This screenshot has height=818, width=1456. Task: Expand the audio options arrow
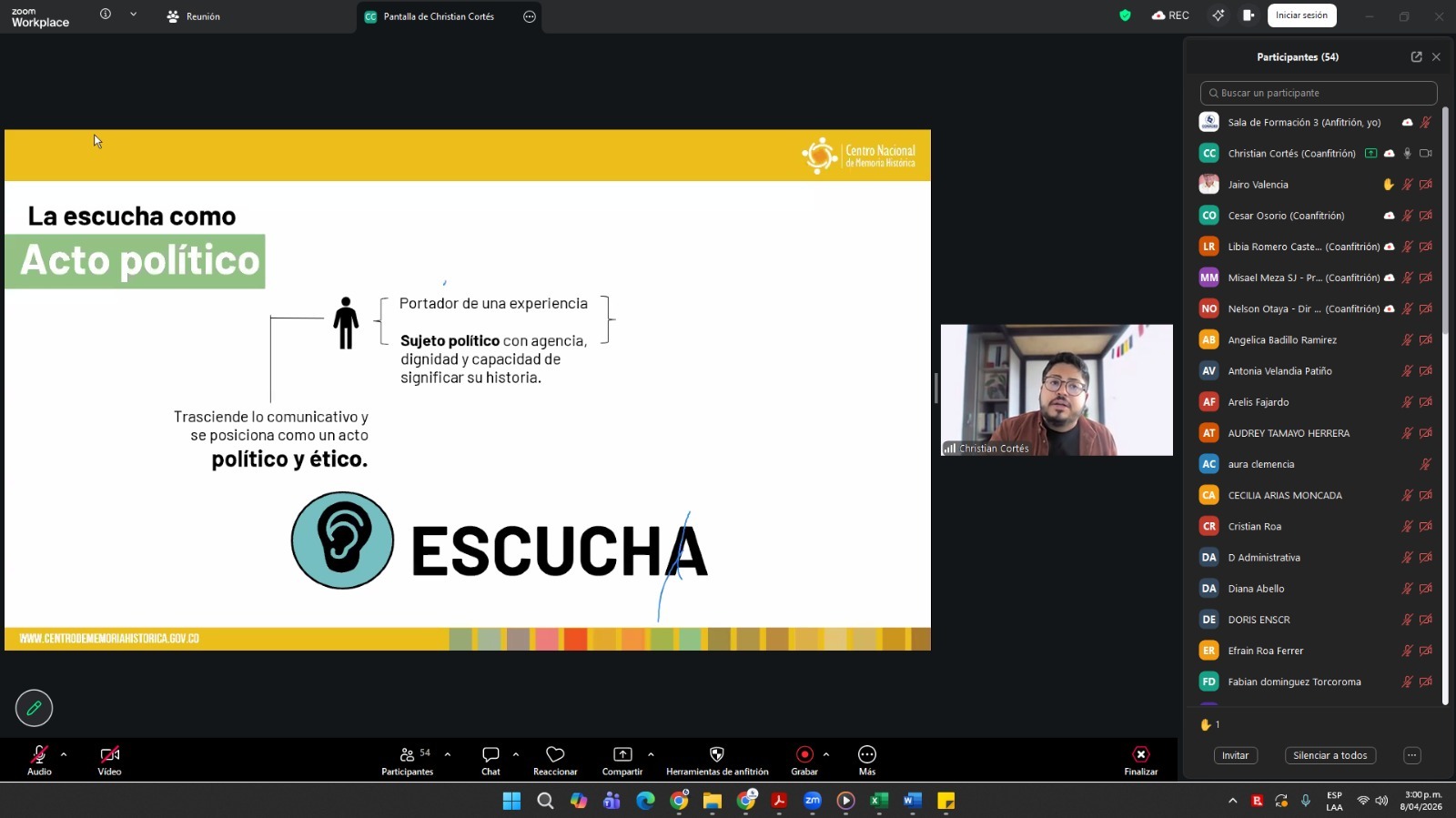tap(64, 754)
